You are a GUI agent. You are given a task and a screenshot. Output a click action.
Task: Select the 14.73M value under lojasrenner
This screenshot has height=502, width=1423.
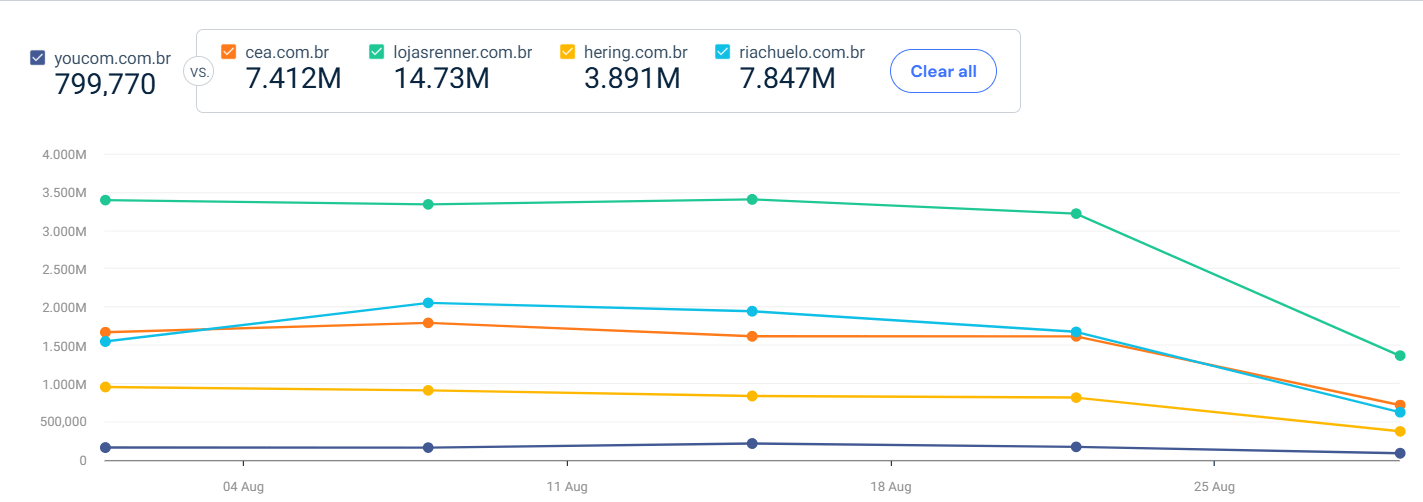point(441,78)
